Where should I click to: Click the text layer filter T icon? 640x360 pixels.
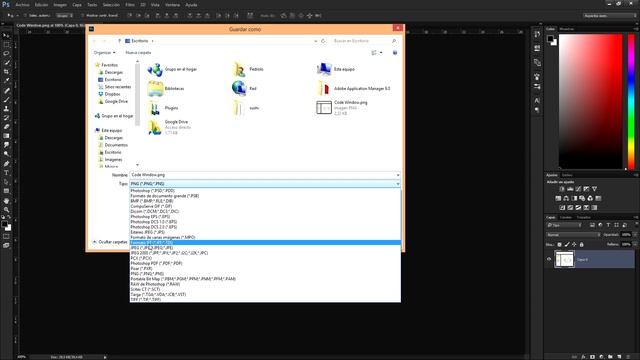608,225
